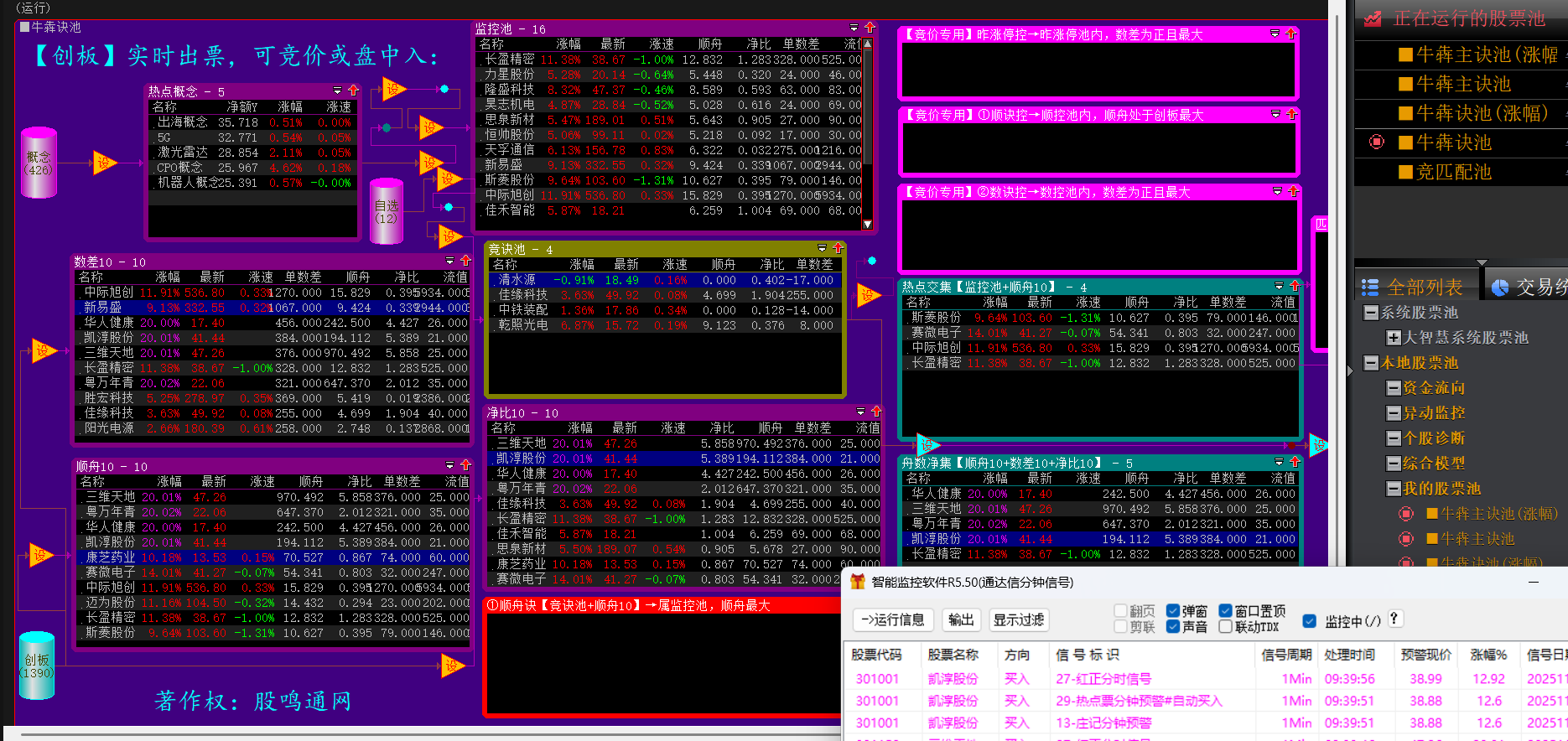Click the 设 filter triangle beside 概念 cylinder
Viewport: 1568px width, 741px height.
[104, 163]
